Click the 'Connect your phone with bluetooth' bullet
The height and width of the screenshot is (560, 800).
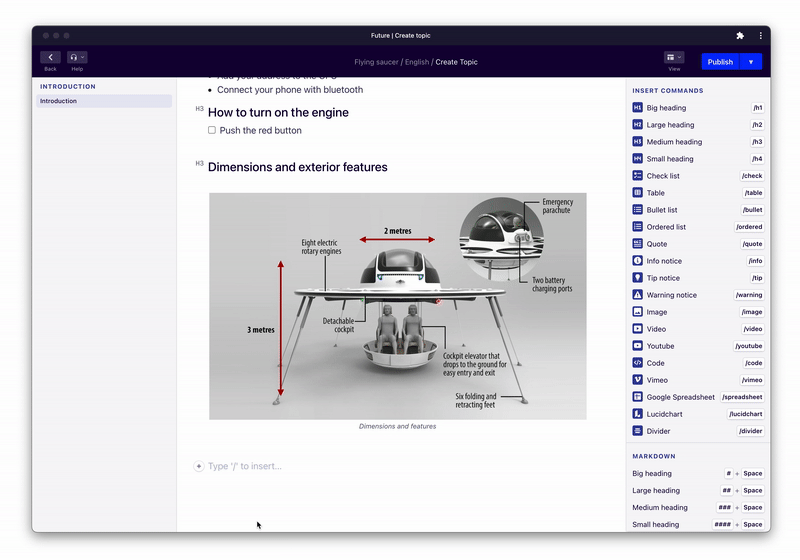(x=290, y=90)
